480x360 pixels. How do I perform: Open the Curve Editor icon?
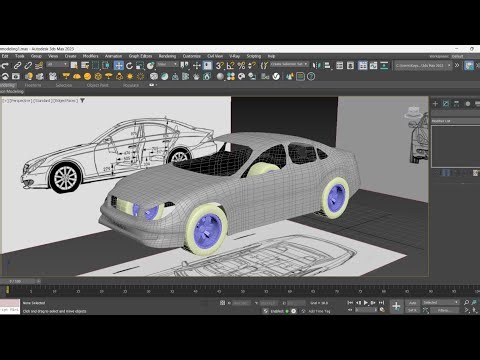click(374, 65)
